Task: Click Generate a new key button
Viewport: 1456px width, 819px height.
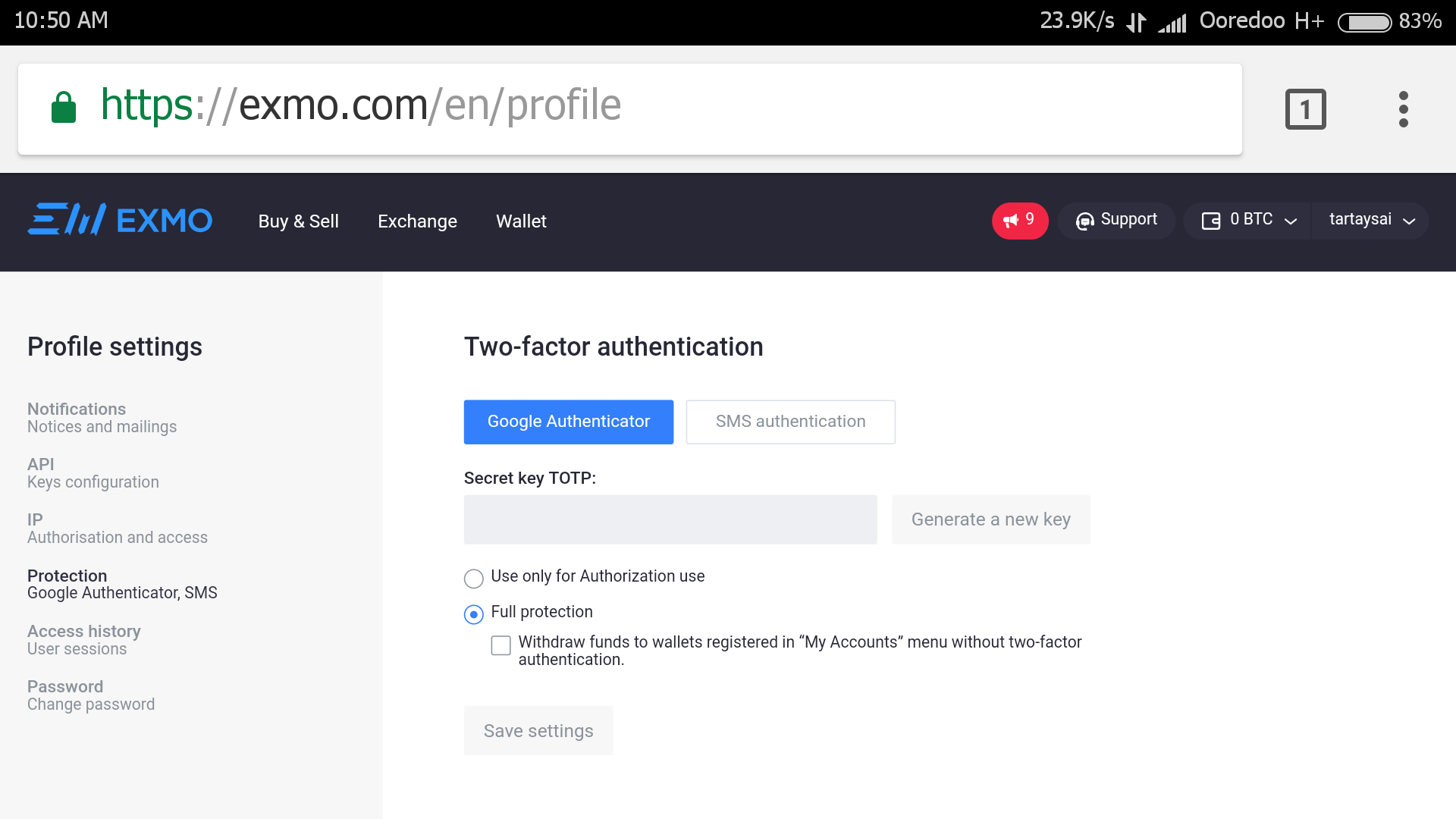Action: [x=990, y=519]
